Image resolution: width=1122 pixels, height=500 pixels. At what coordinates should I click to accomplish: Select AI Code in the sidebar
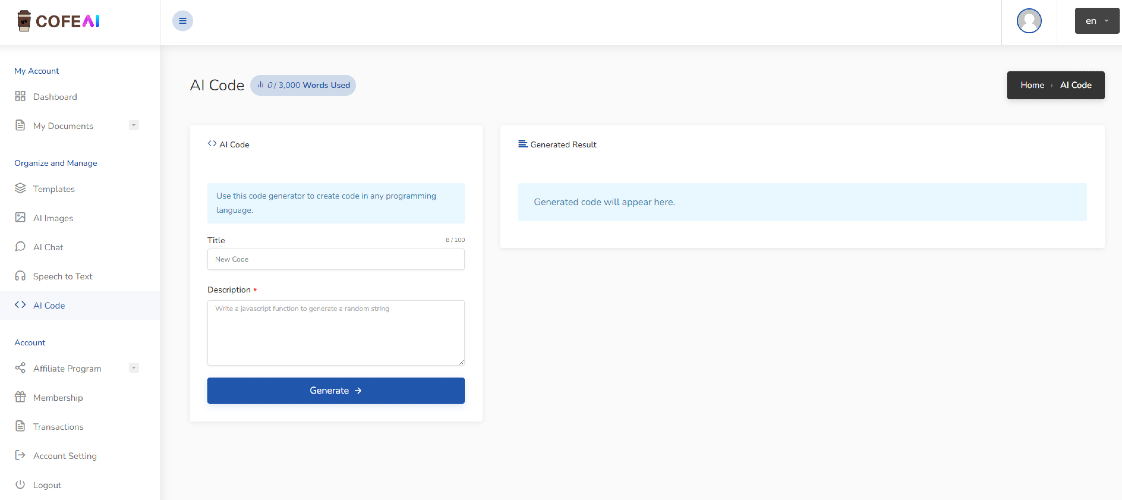[x=49, y=305]
